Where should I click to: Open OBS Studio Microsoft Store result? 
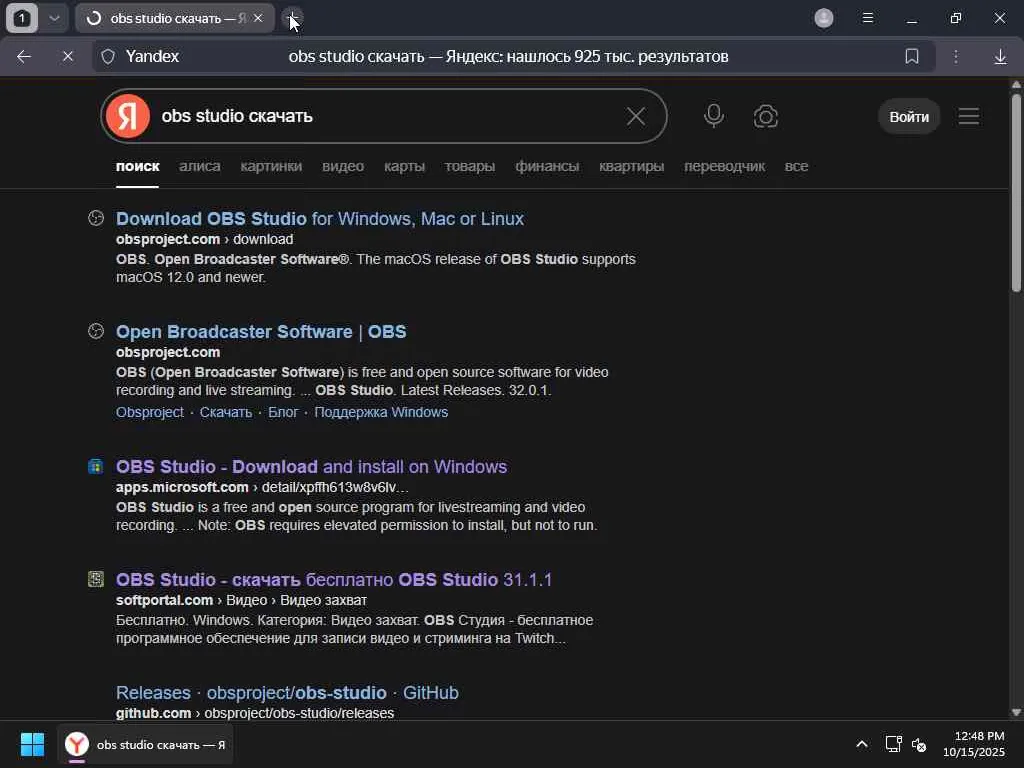click(x=312, y=467)
